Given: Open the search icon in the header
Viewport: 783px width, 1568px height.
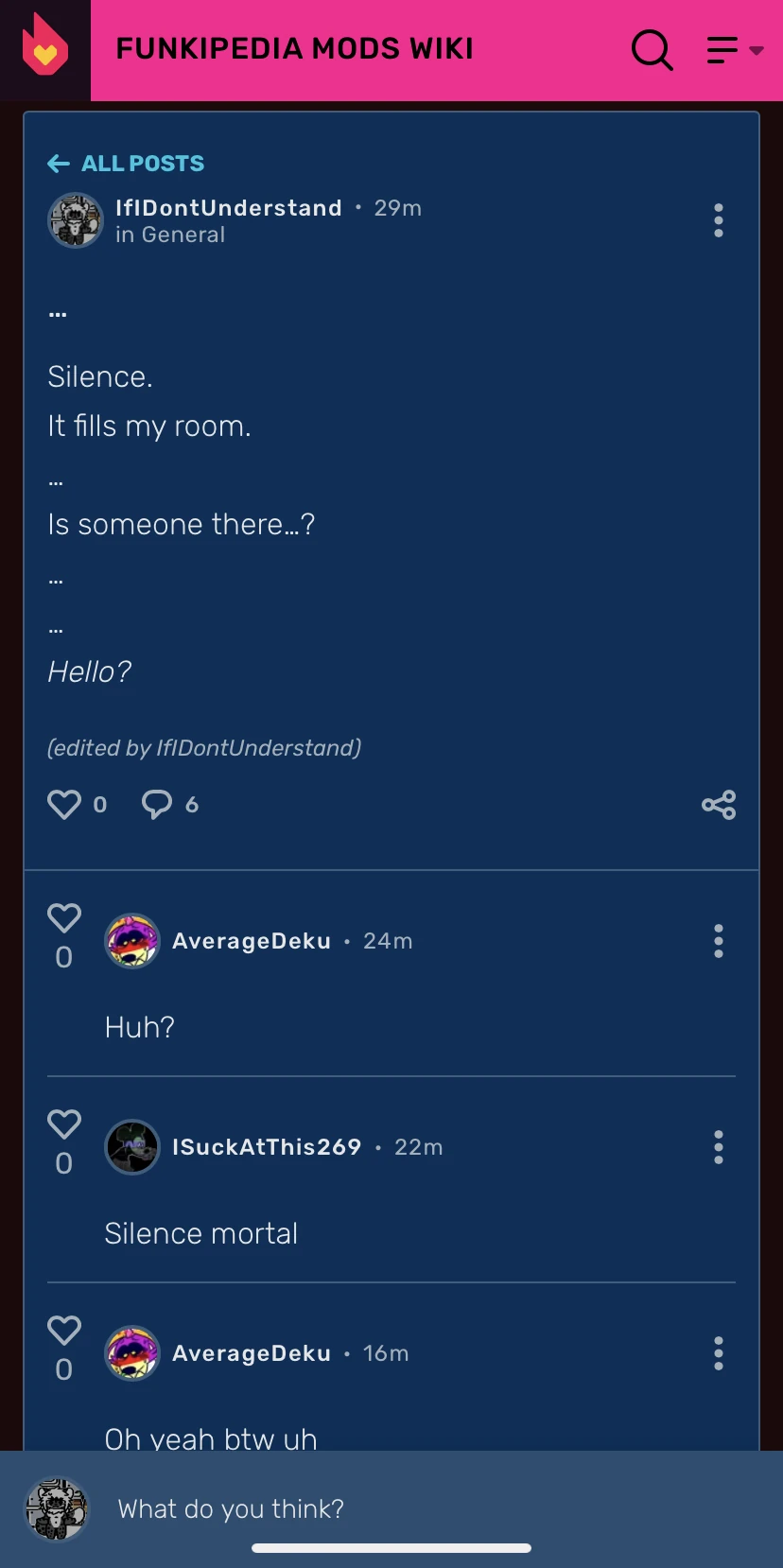Looking at the screenshot, I should tap(652, 50).
